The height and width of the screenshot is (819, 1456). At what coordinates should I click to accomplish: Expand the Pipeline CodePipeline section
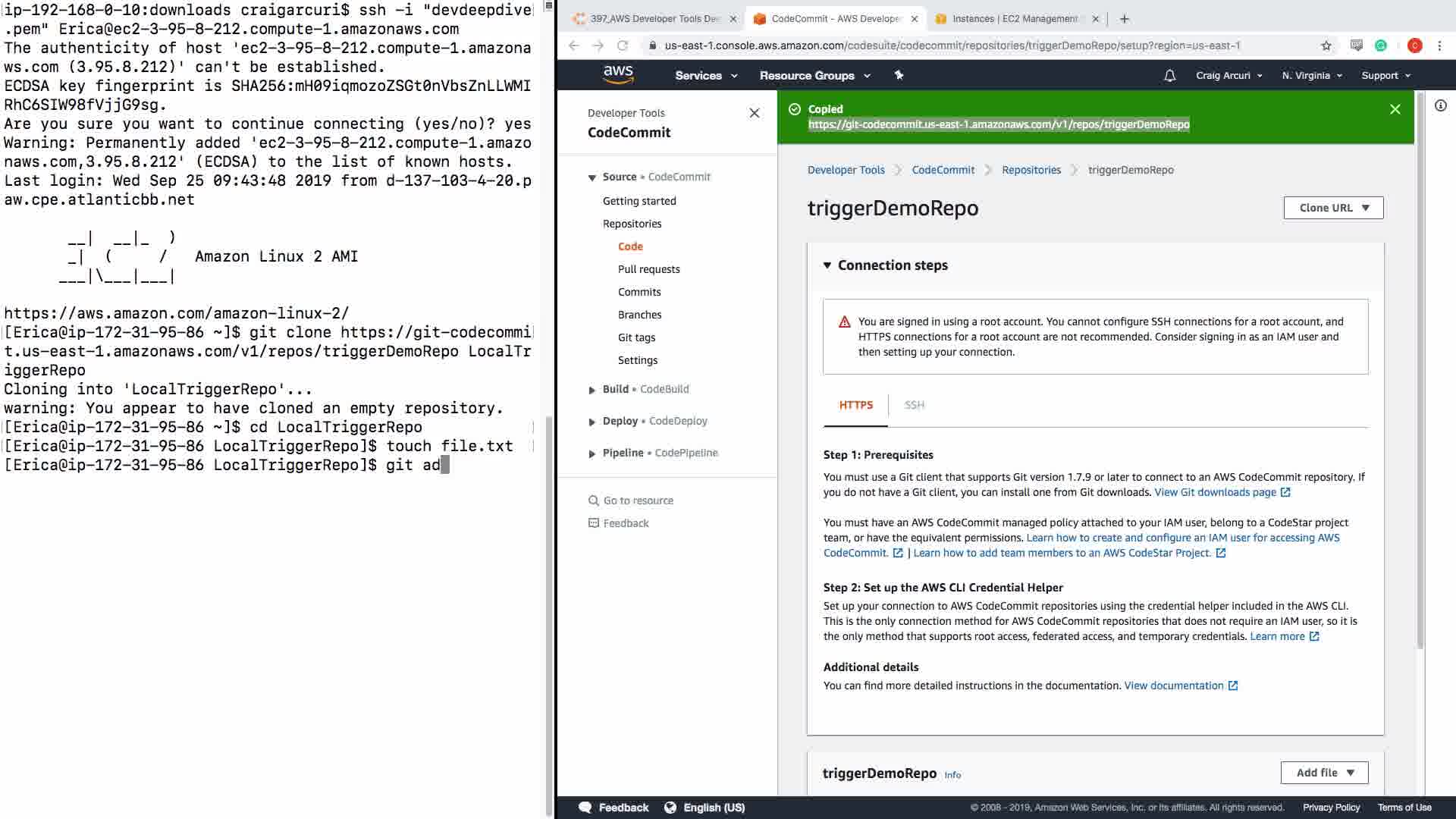coord(592,453)
